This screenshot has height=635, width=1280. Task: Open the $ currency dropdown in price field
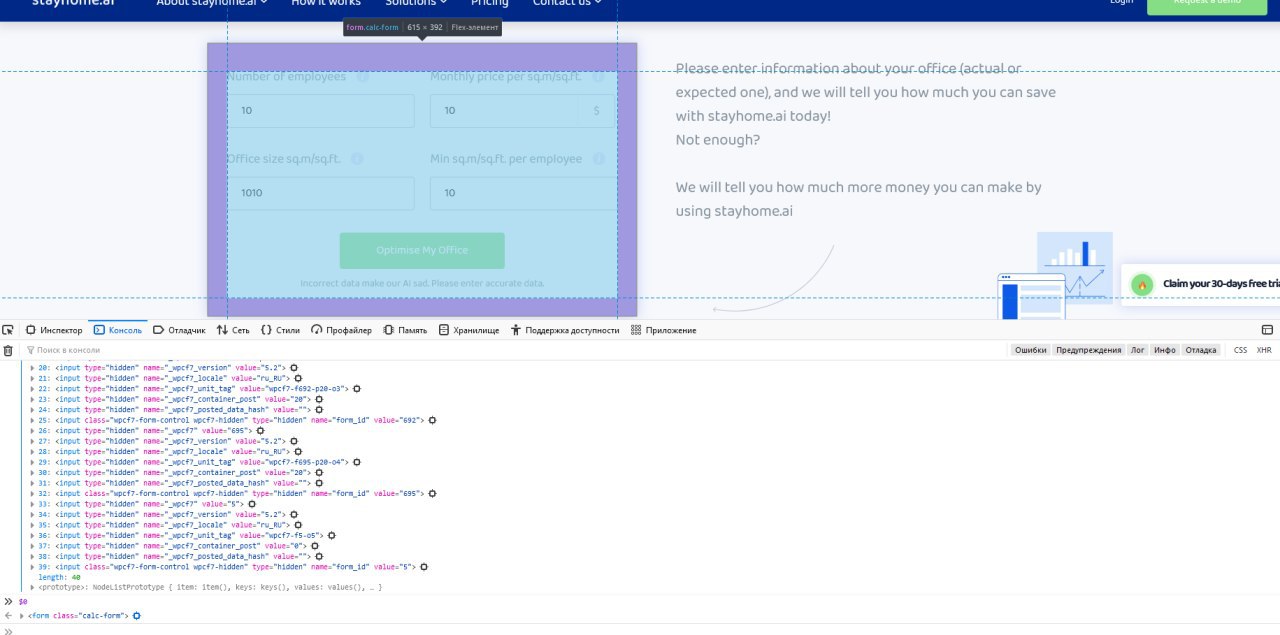pyautogui.click(x=598, y=111)
